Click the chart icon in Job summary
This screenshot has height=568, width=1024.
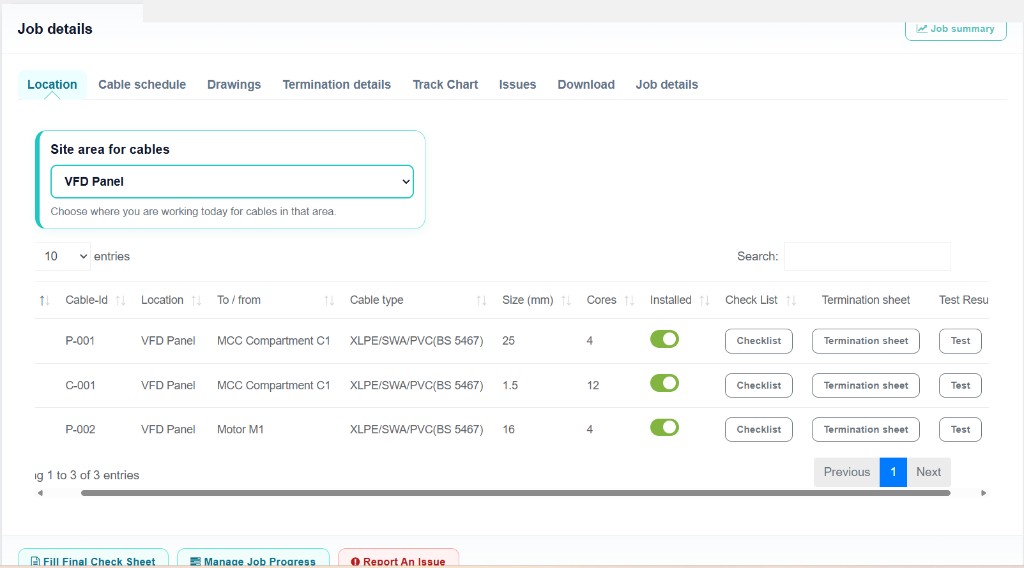click(922, 29)
